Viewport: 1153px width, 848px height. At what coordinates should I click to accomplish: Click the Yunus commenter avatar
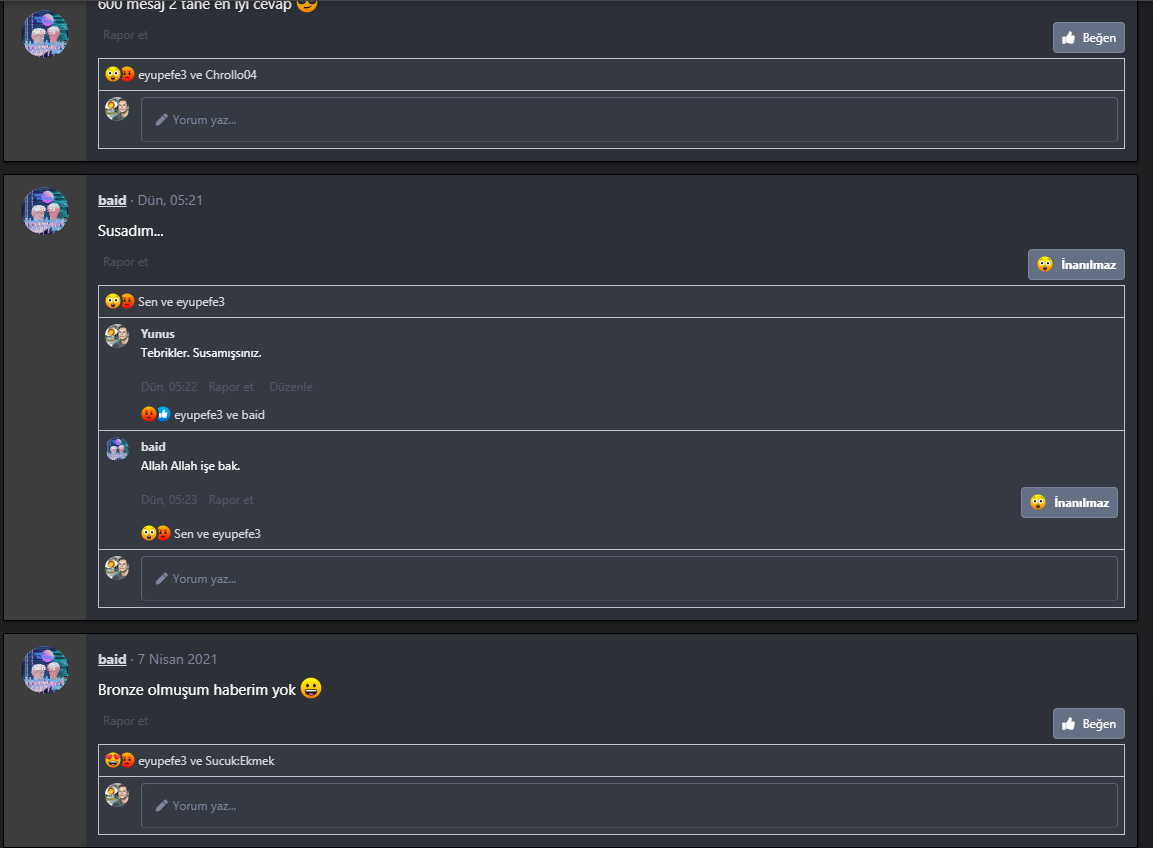pos(117,335)
